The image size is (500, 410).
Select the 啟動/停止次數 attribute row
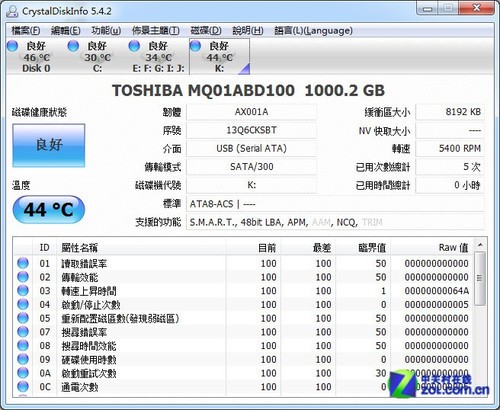pyautogui.click(x=244, y=304)
